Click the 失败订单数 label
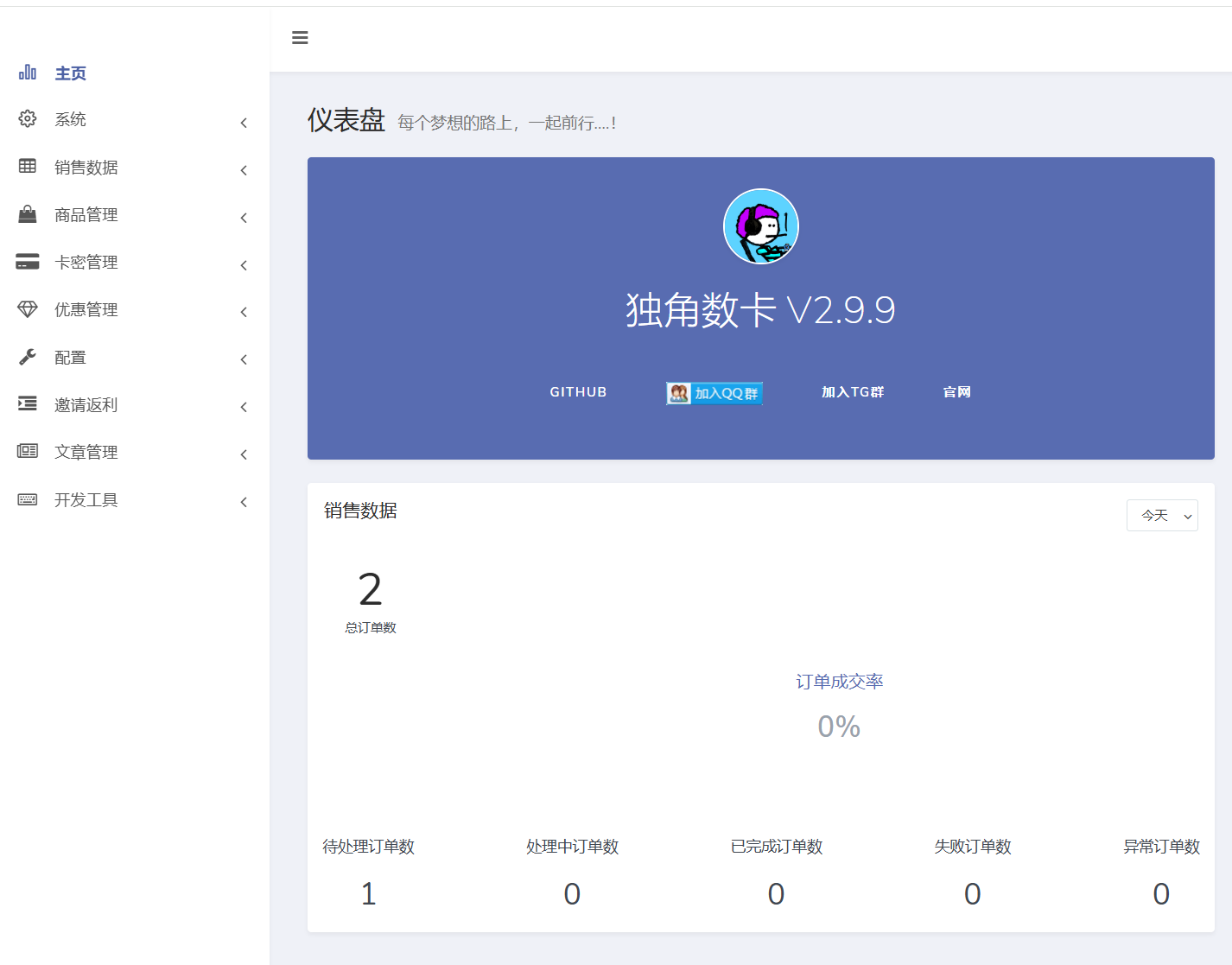This screenshot has width=1232, height=965. (973, 847)
